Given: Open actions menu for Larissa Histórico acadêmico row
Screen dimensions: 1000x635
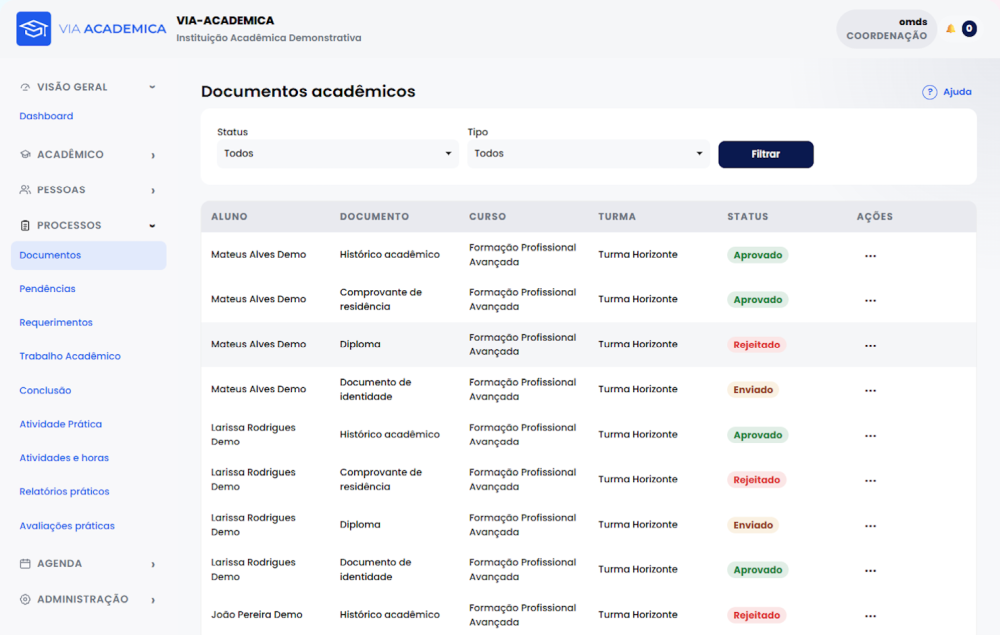Looking at the screenshot, I should [871, 435].
